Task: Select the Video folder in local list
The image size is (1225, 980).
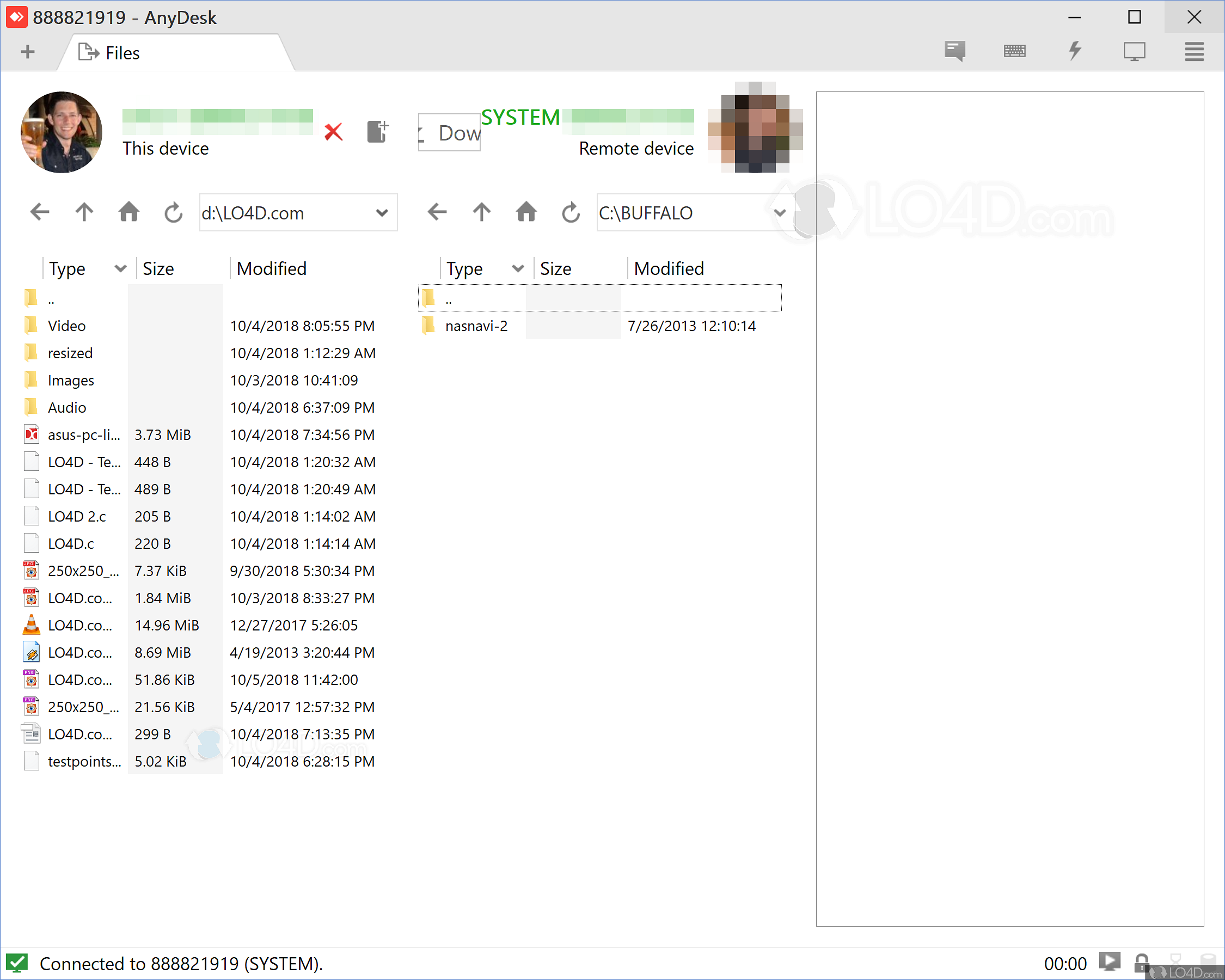Action: 66,326
